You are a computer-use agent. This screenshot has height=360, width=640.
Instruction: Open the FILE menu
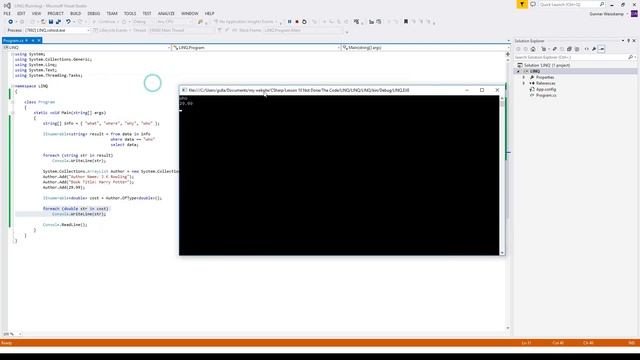pyautogui.click(x=7, y=13)
